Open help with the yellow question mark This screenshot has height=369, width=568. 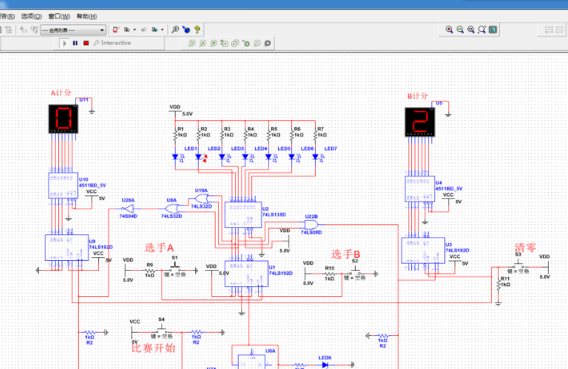[197, 30]
